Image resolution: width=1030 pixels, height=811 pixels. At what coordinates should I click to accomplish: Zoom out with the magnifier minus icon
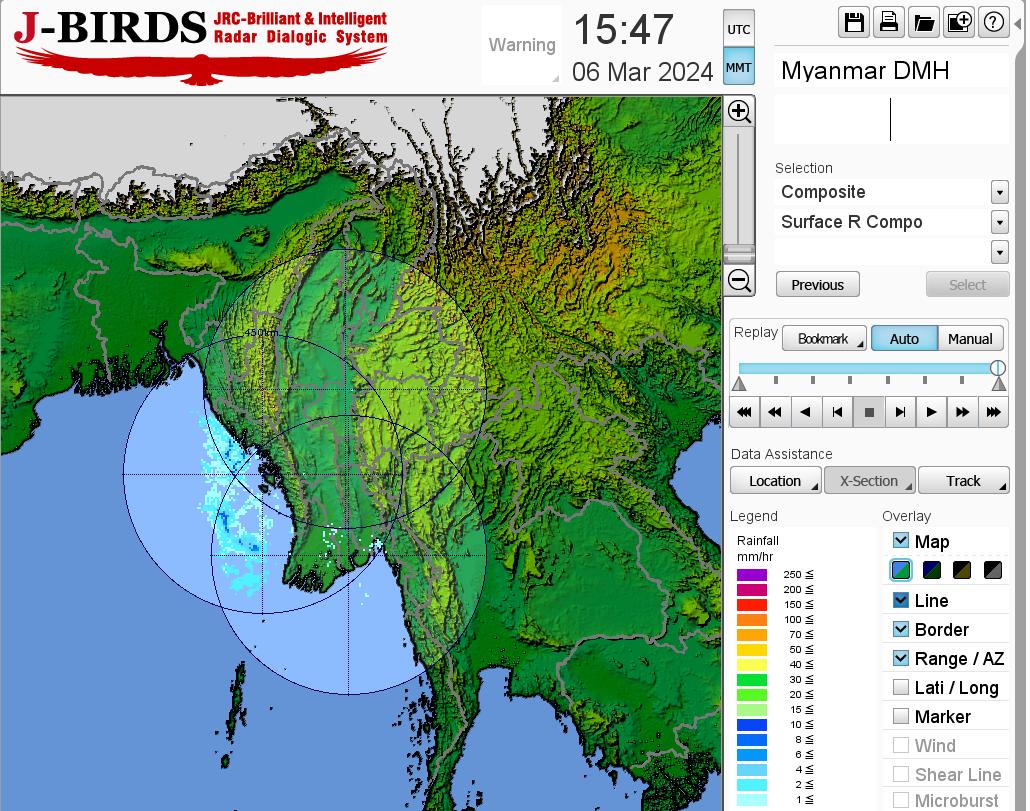[x=739, y=281]
